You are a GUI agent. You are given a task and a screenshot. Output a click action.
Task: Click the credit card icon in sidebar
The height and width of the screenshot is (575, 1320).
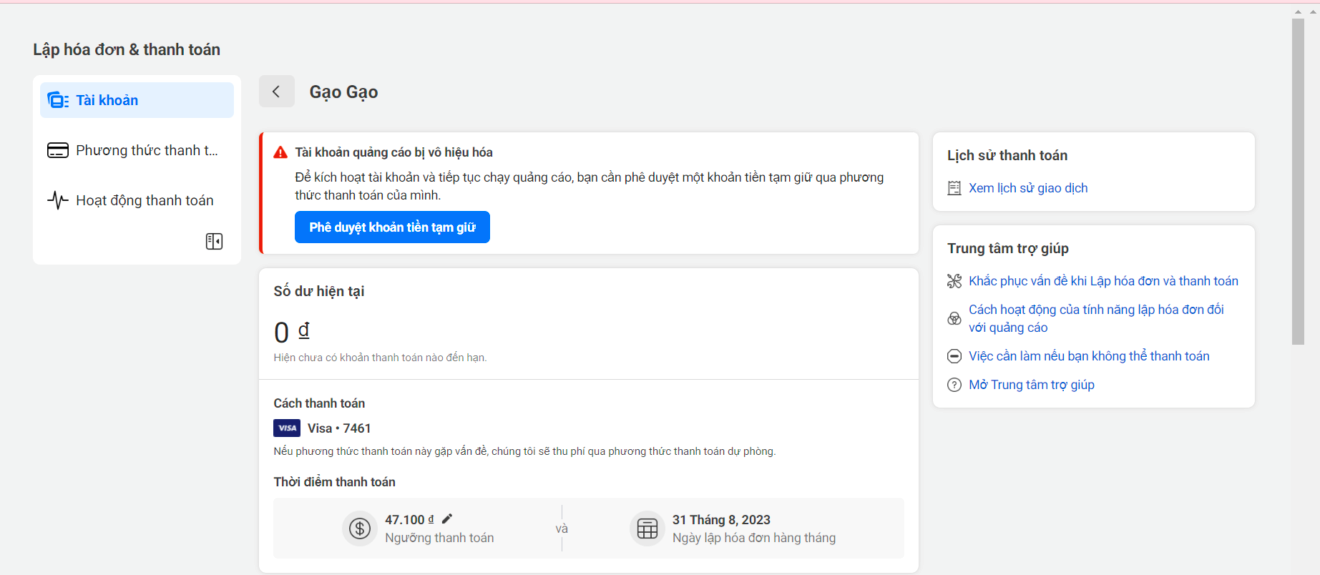pos(58,150)
